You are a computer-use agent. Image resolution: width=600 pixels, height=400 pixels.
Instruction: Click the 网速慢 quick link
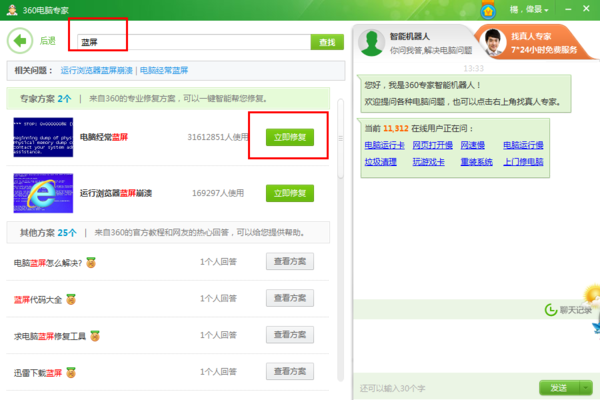[x=473, y=145]
